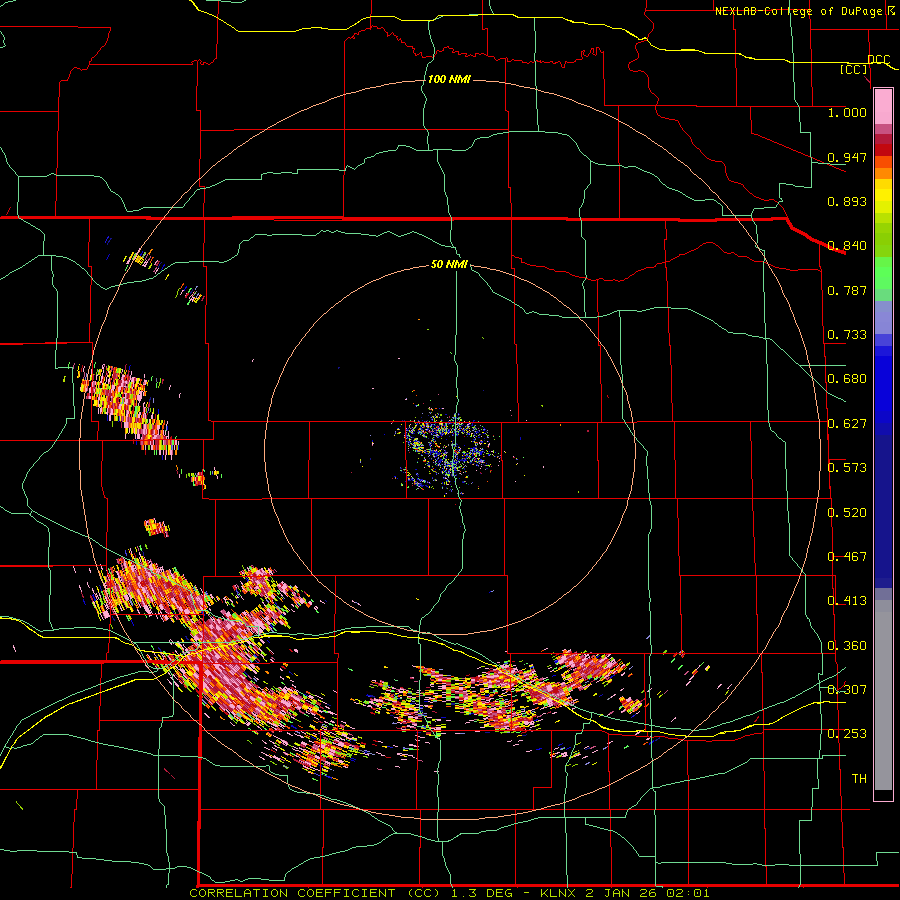Select the 0.520 scale value
The height and width of the screenshot is (900, 900).
pos(847,513)
